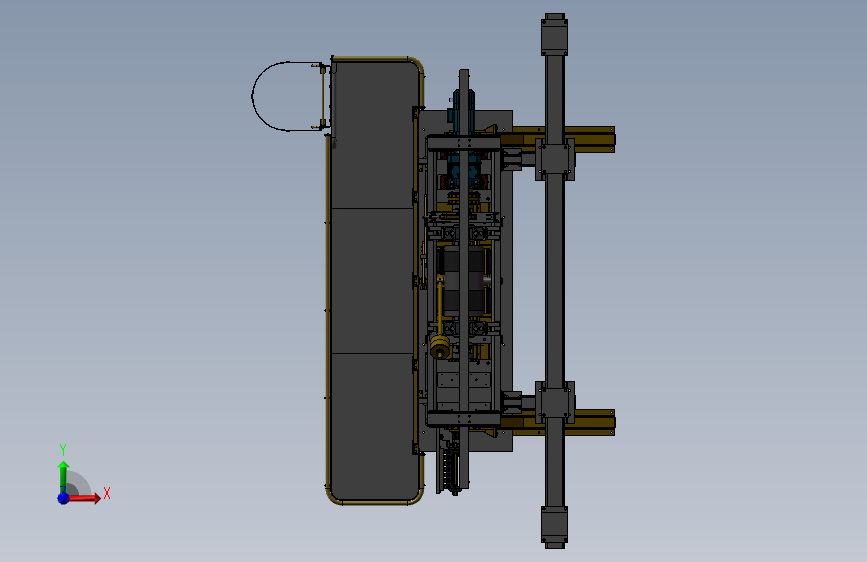Select the yellow pulley wheel in the mechanism
Image resolution: width=867 pixels, height=562 pixels.
click(440, 348)
